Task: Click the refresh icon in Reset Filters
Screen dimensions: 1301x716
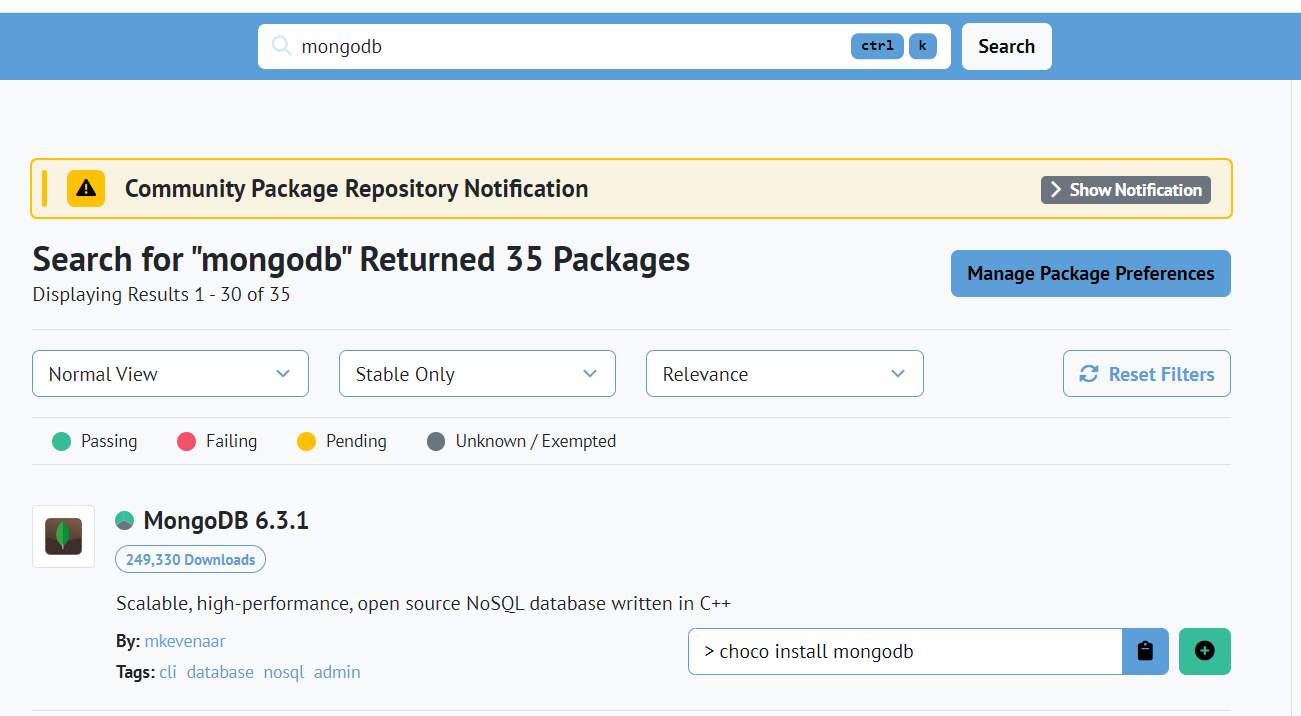Action: (x=1089, y=374)
